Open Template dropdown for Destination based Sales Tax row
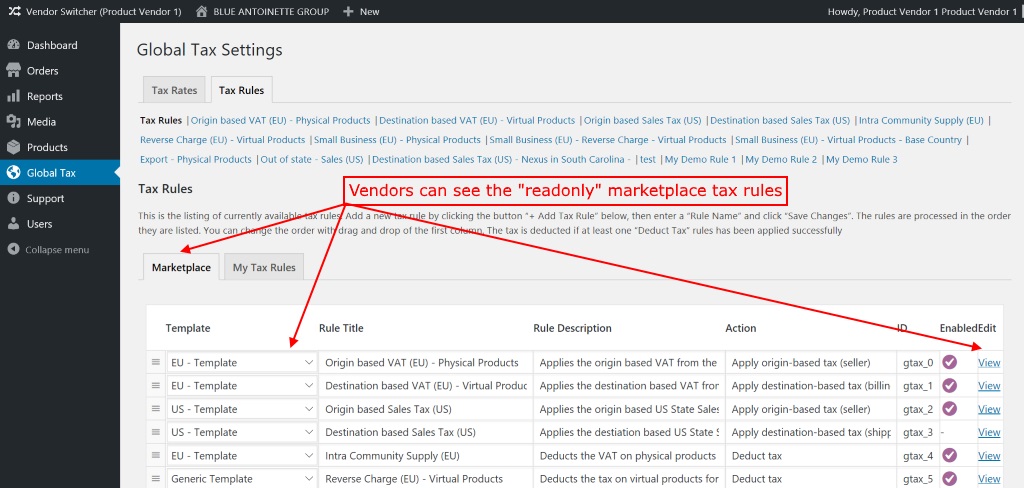The height and width of the screenshot is (488, 1024). (242, 432)
